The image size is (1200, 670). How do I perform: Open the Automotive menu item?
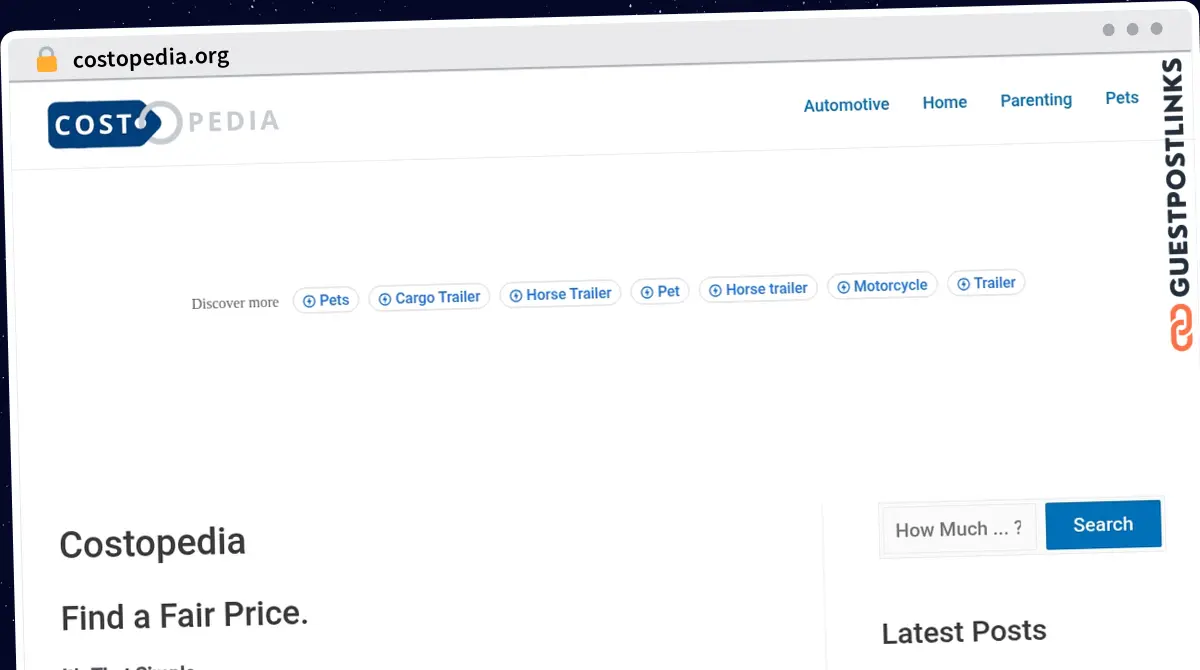846,105
